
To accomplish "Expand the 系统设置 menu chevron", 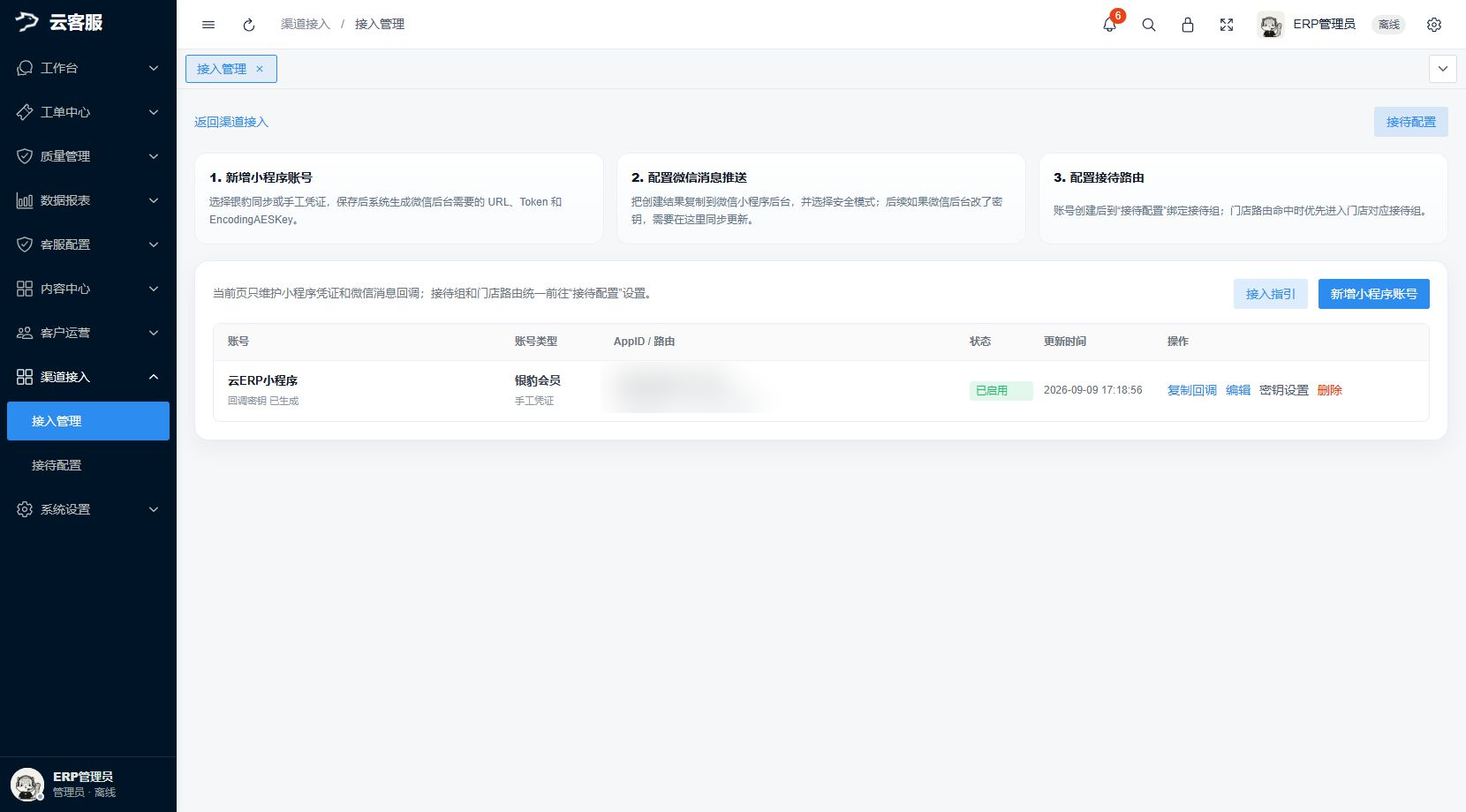I will click(x=154, y=509).
